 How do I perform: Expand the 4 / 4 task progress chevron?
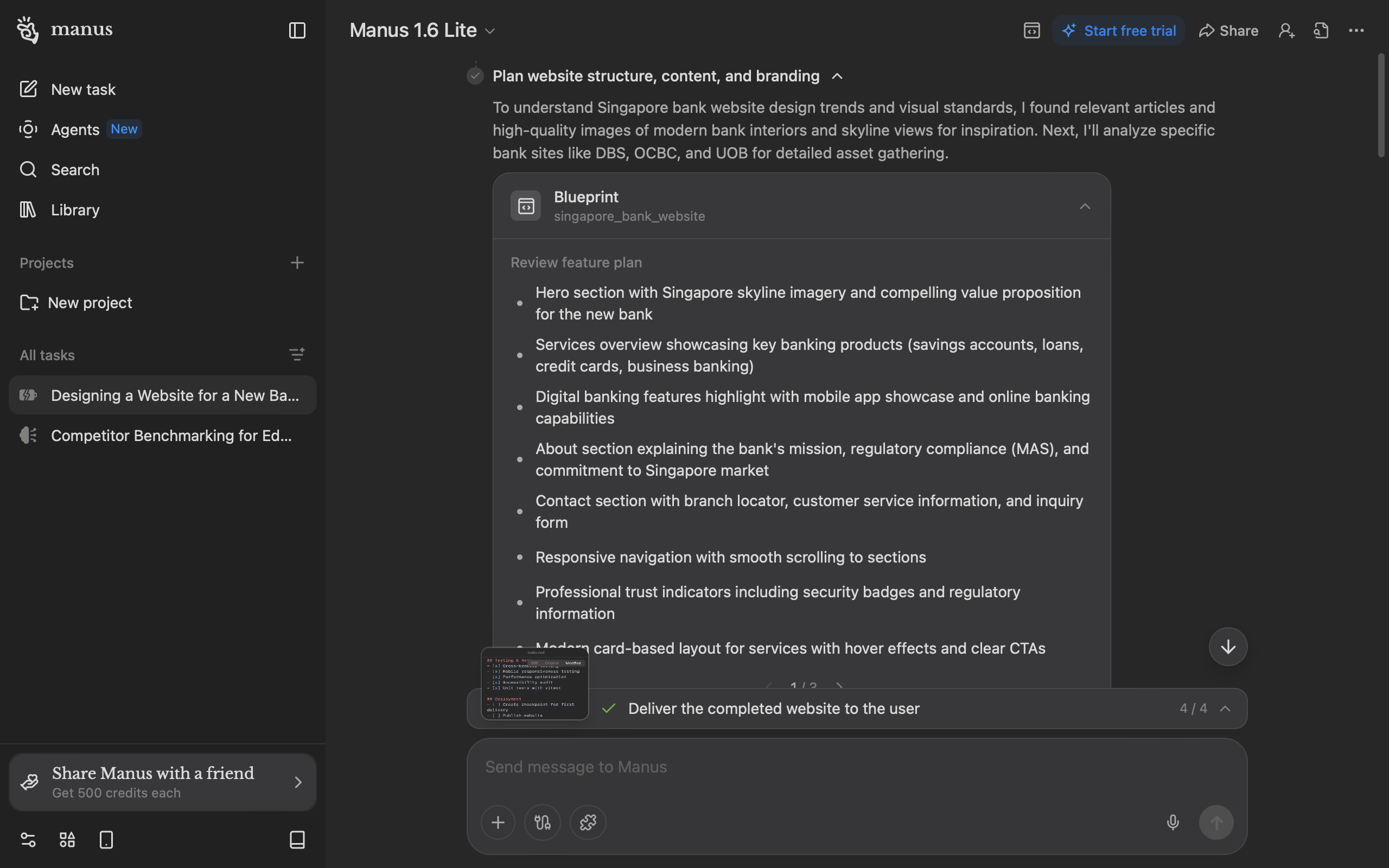[1225, 709]
